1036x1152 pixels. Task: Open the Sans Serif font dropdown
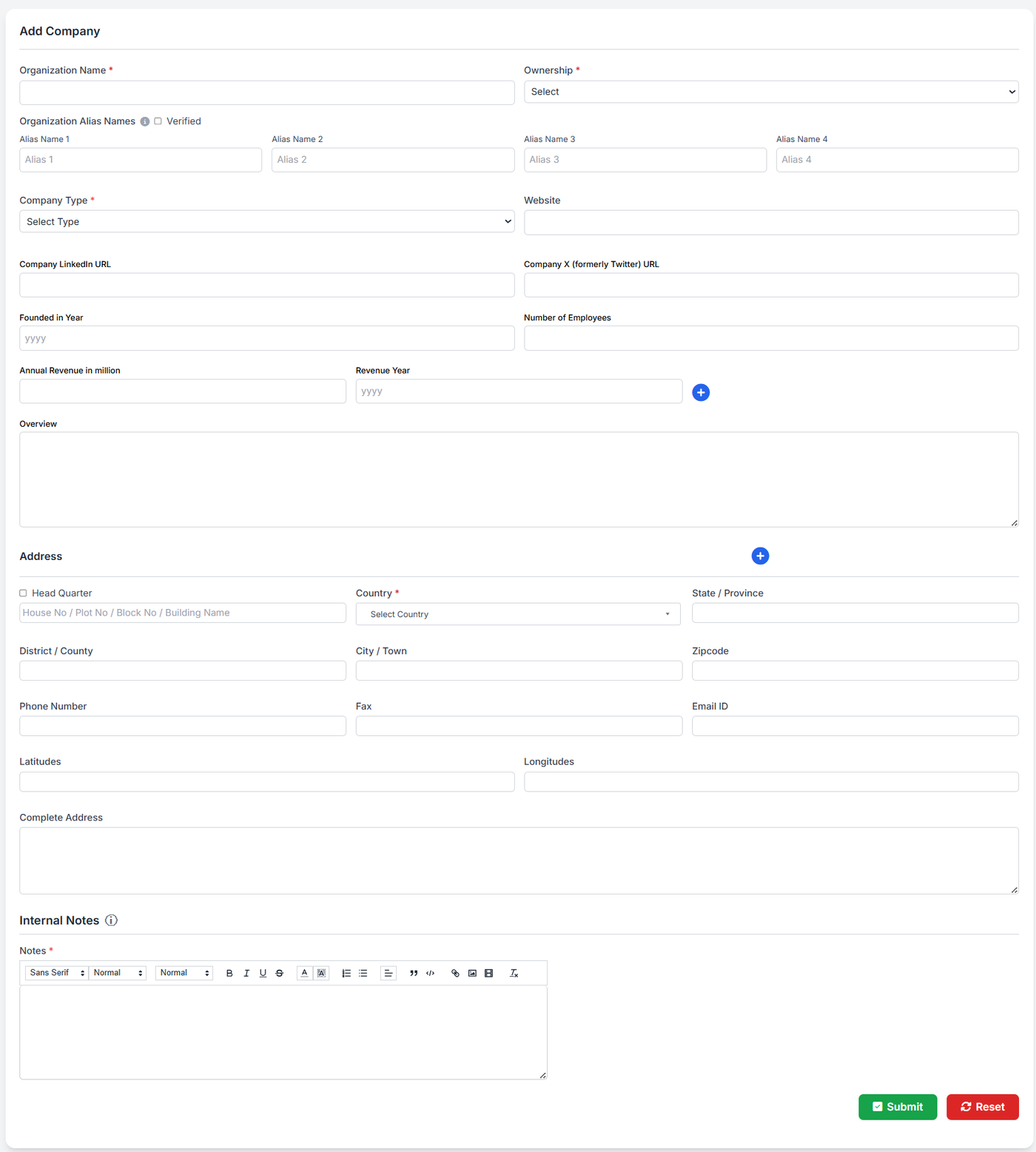click(x=57, y=973)
